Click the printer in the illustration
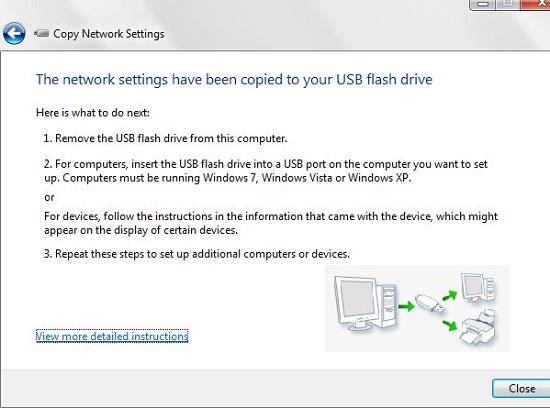The width and height of the screenshot is (550, 408). [478, 326]
